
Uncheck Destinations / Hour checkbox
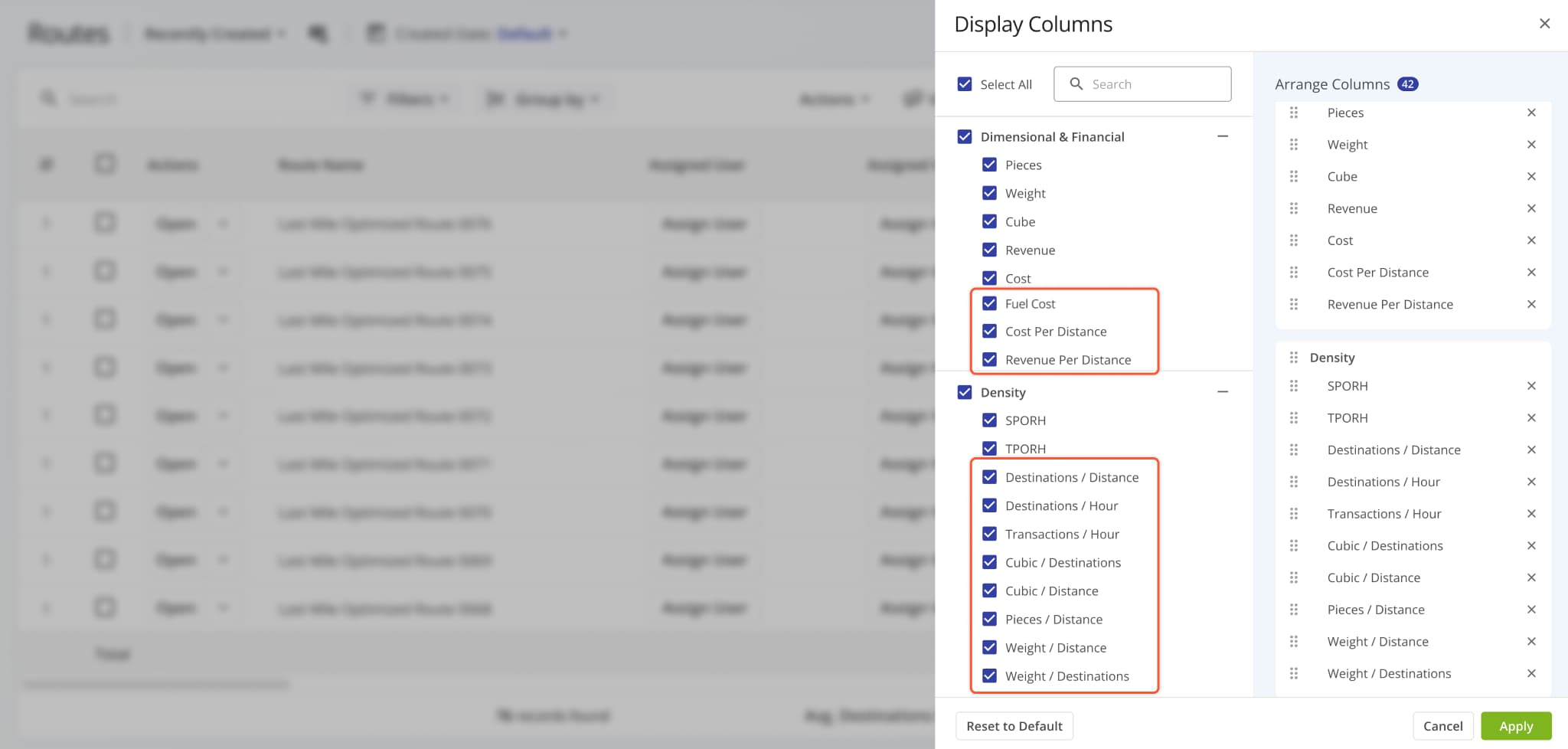tap(989, 505)
